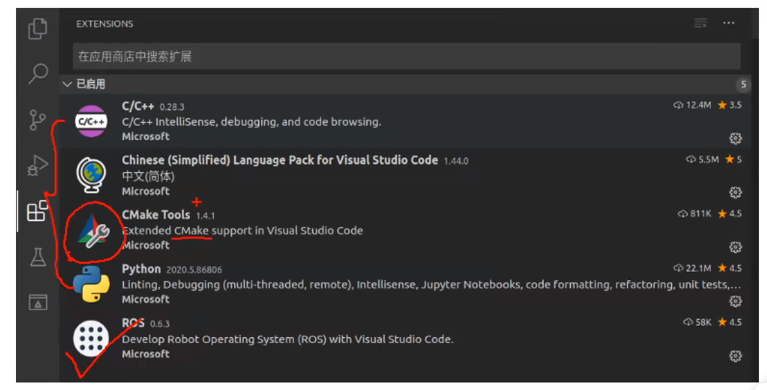This screenshot has width=767, height=390.
Task: Open manage gear for Chinese Language Pack
Action: coord(735,192)
